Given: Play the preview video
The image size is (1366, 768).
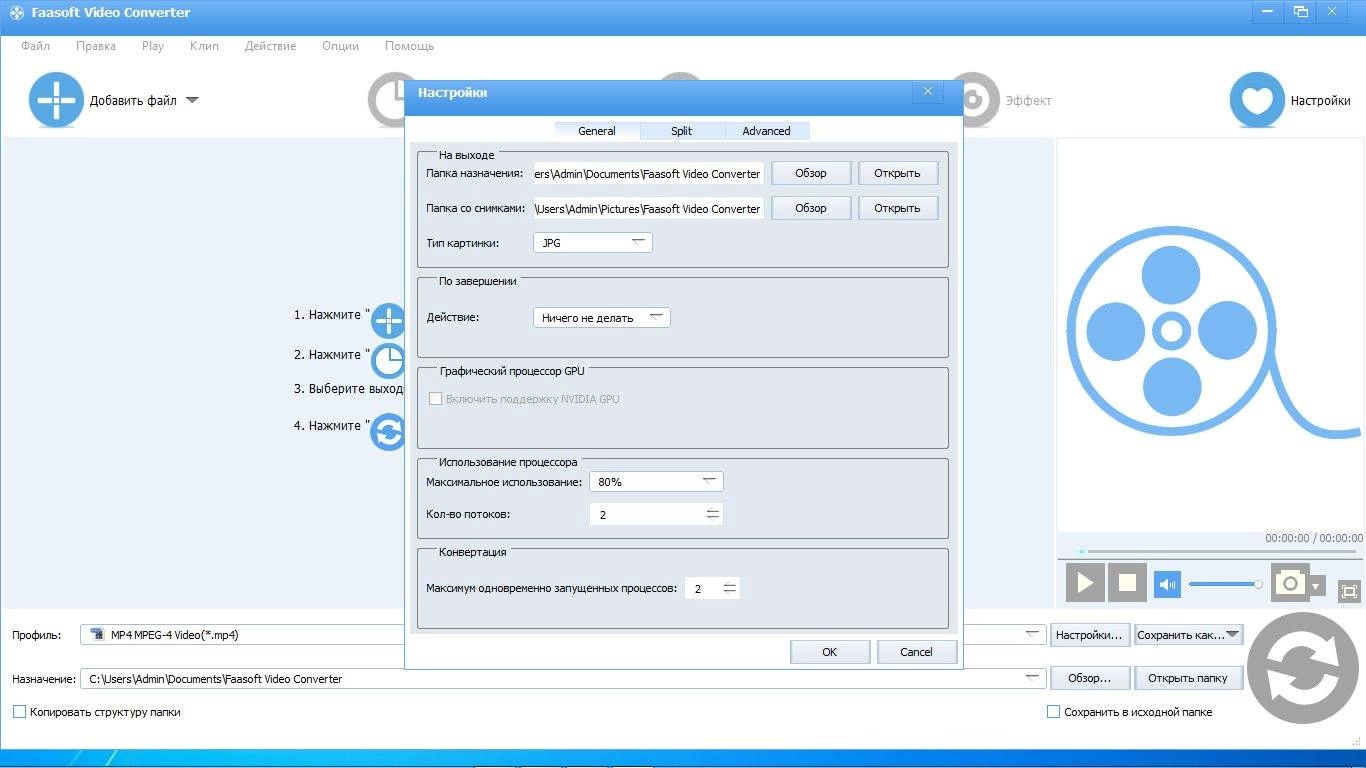Looking at the screenshot, I should [x=1085, y=583].
